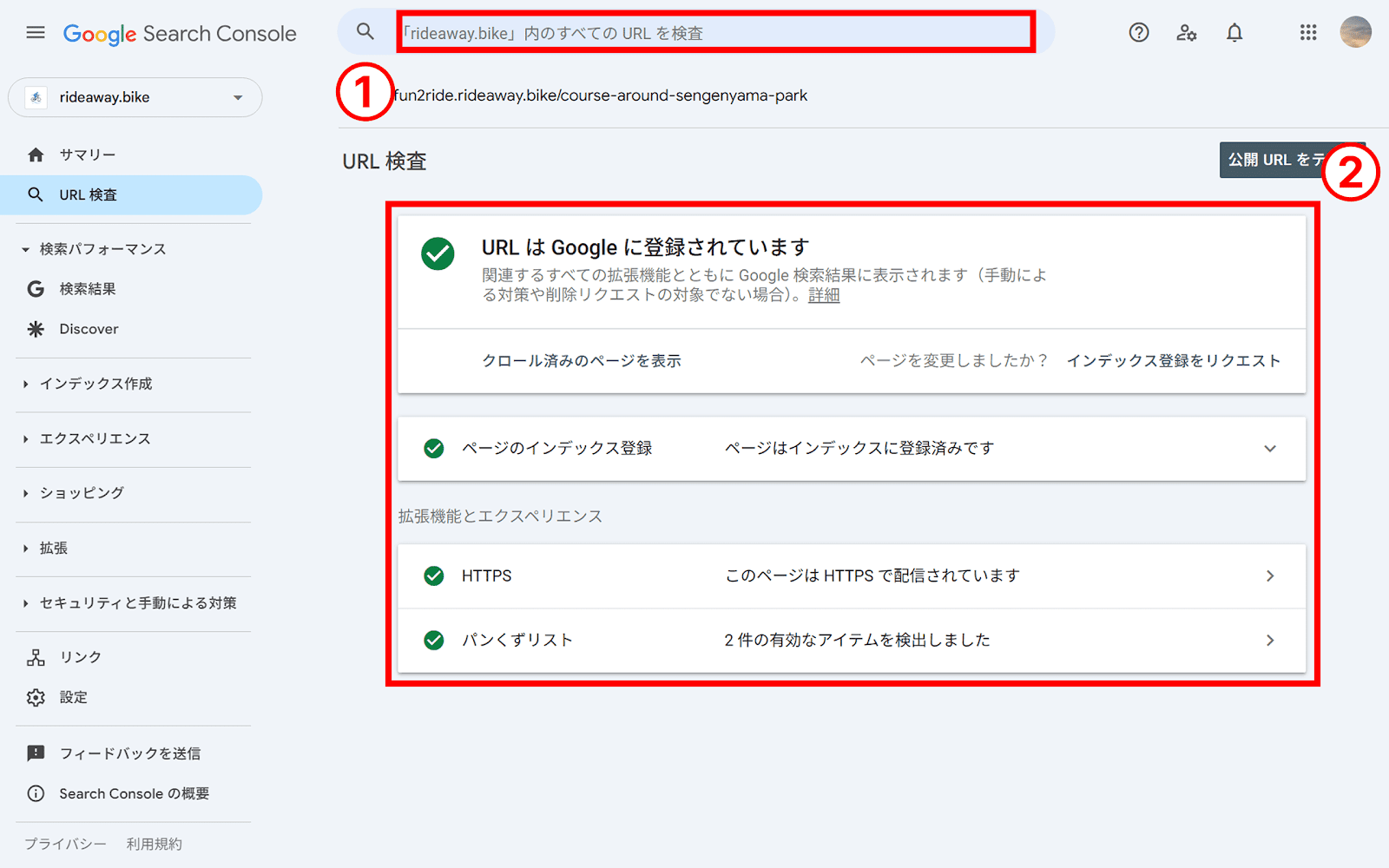Click the search magnifier icon

365,31
